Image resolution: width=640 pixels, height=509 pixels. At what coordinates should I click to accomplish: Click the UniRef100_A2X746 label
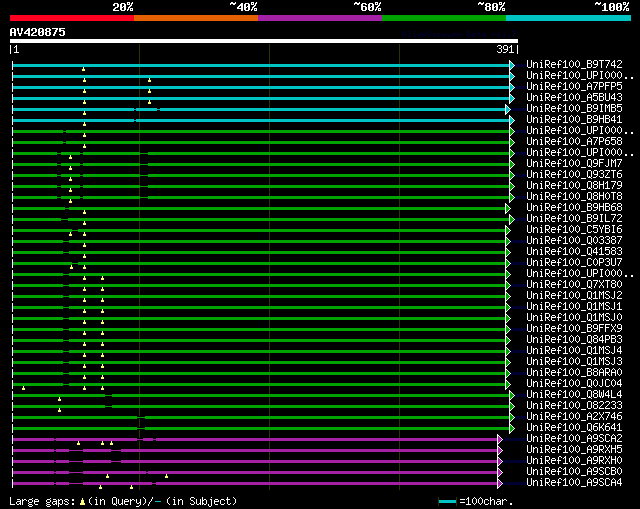tap(574, 417)
